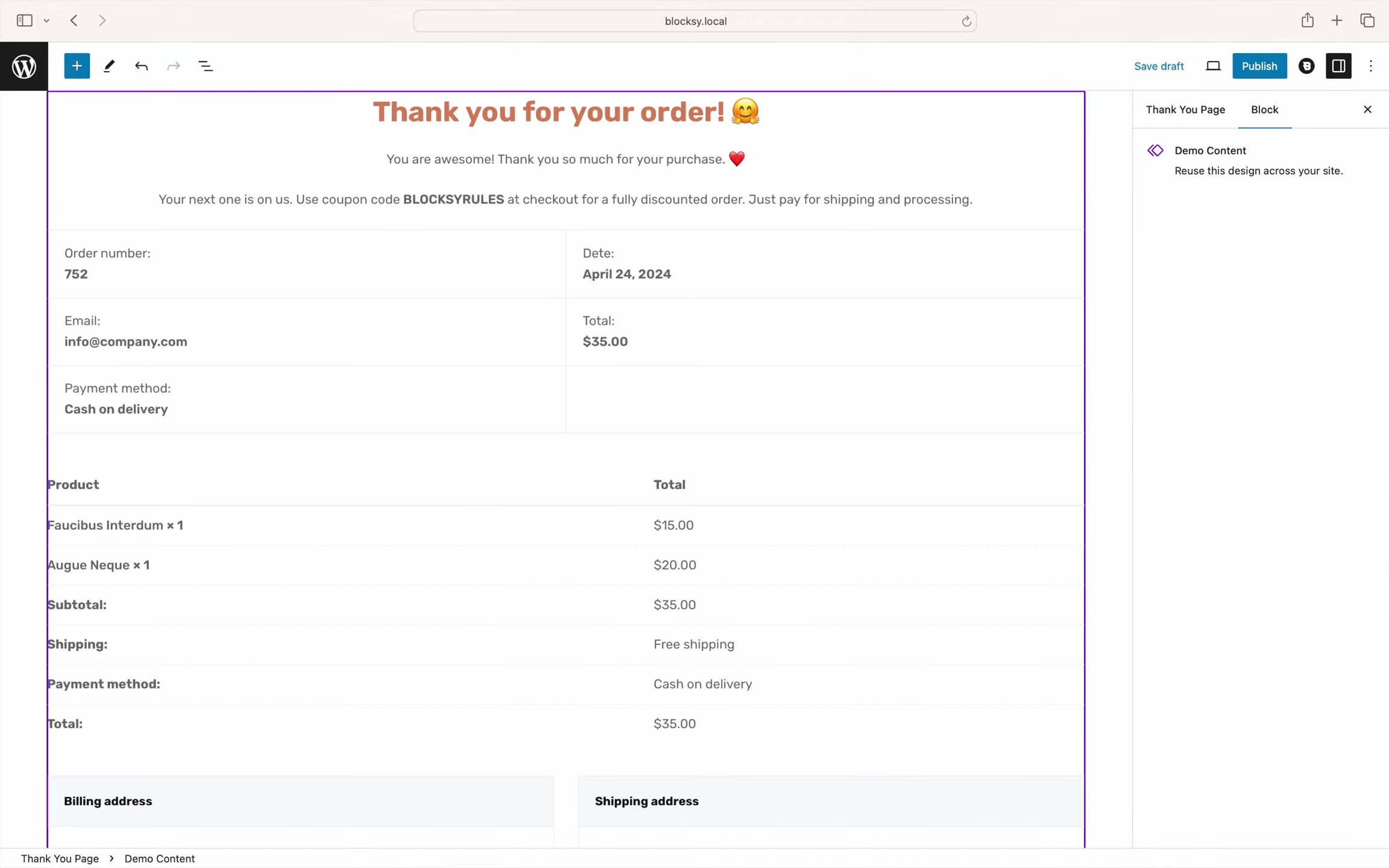Viewport: 1389px width, 868px height.
Task: Toggle the browser sidebar button
Action: (x=25, y=20)
